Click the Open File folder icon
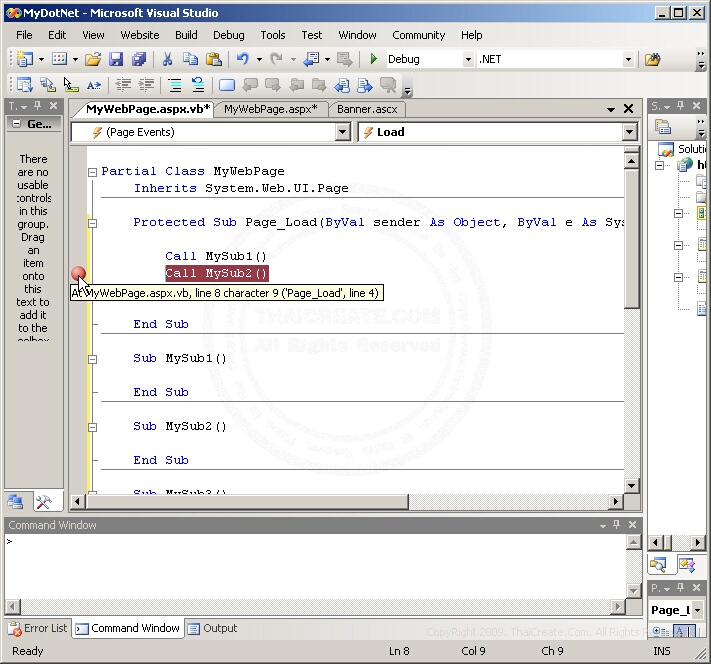This screenshot has width=711, height=664. [93, 59]
